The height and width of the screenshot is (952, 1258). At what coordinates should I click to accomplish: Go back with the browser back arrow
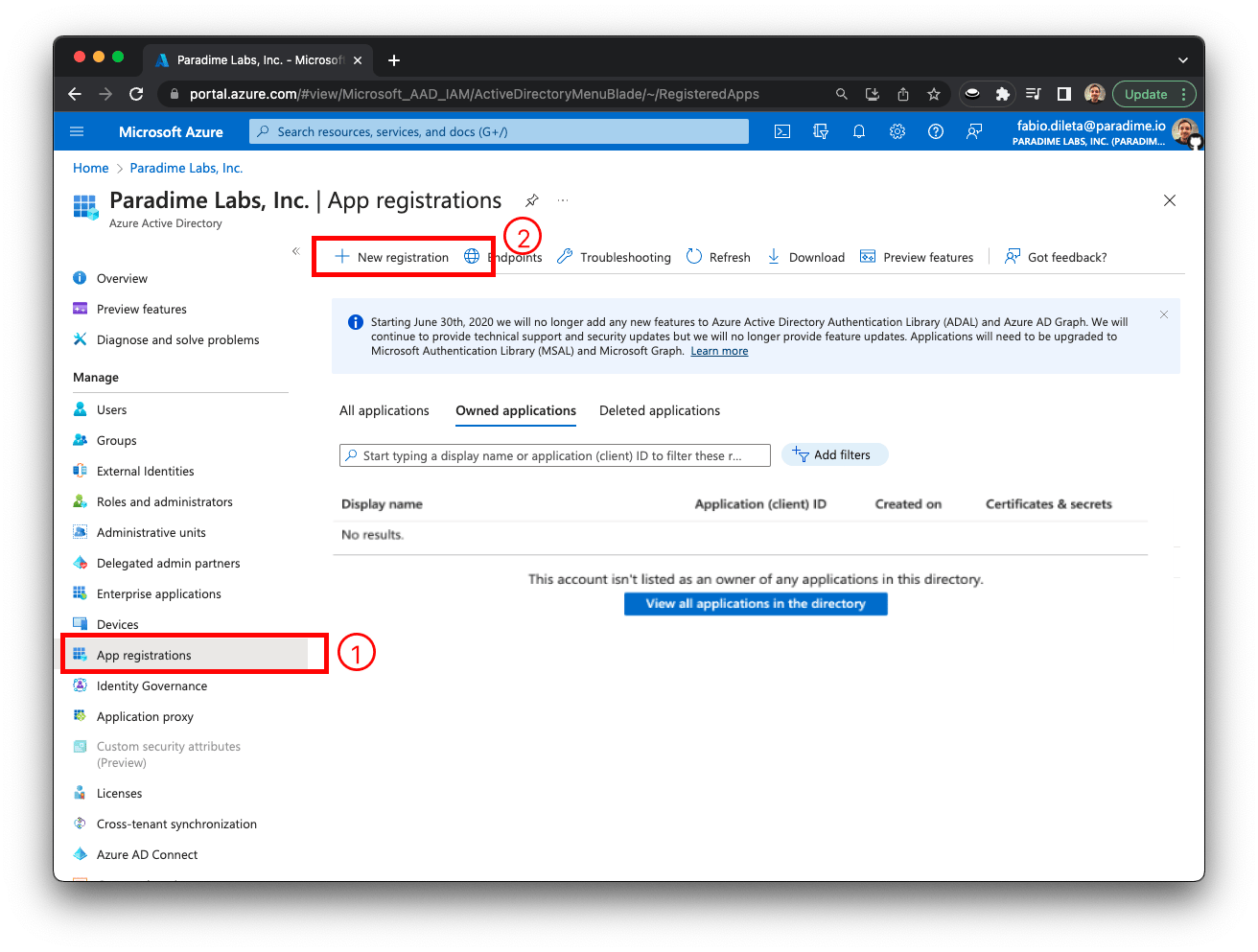(75, 94)
